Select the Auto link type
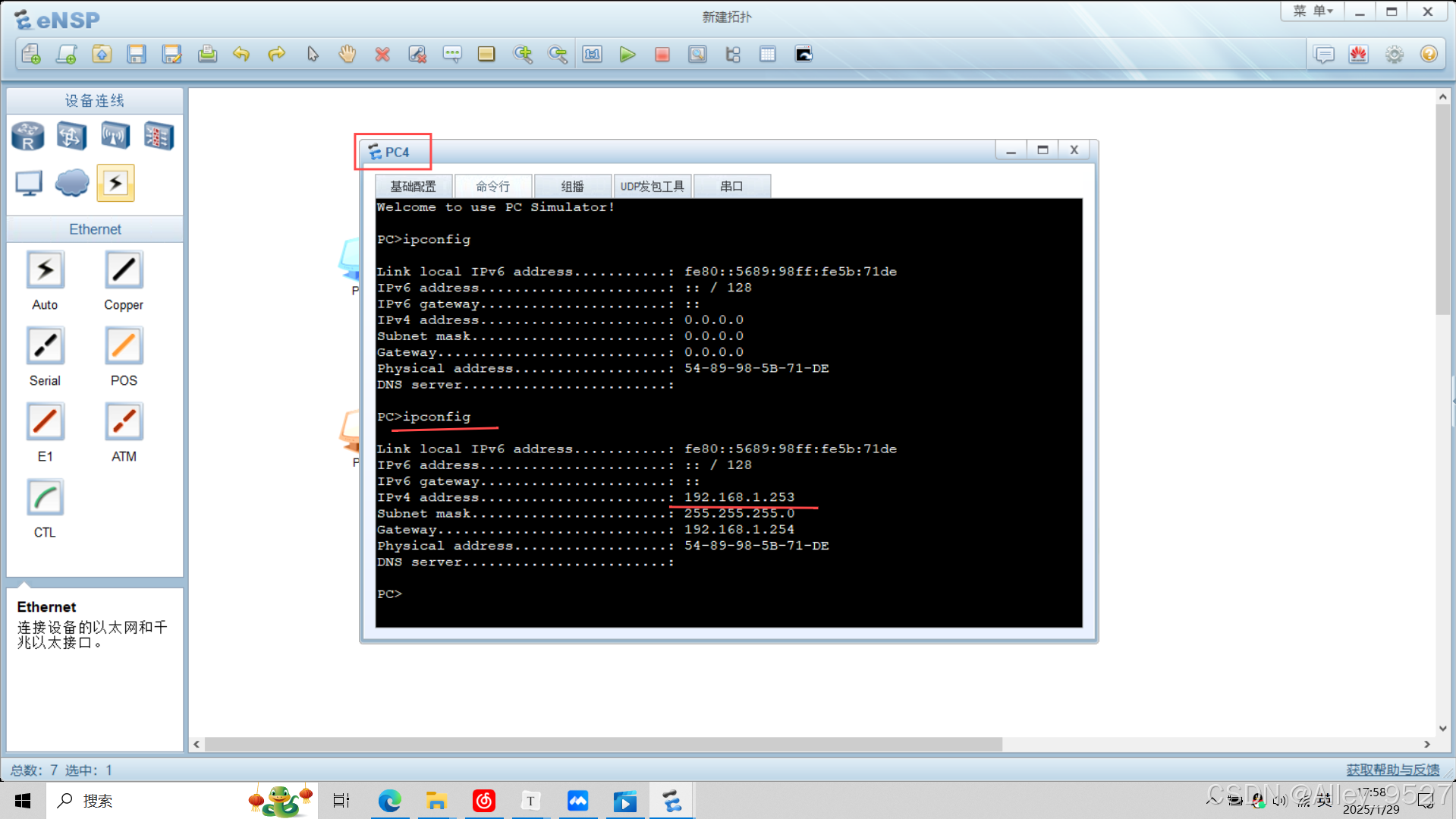The image size is (1456, 819). [x=45, y=269]
